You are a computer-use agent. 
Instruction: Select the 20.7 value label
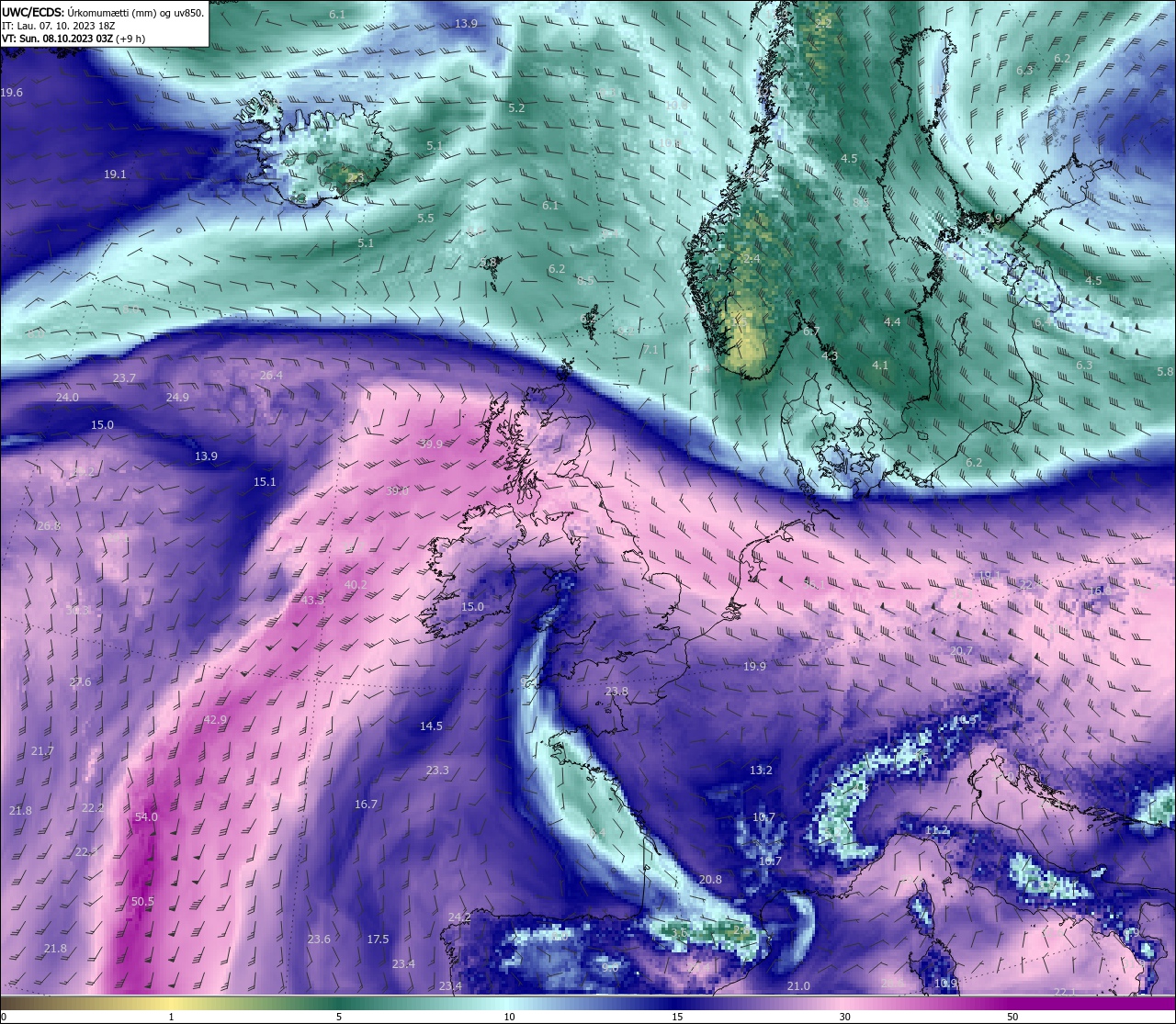pos(961,651)
